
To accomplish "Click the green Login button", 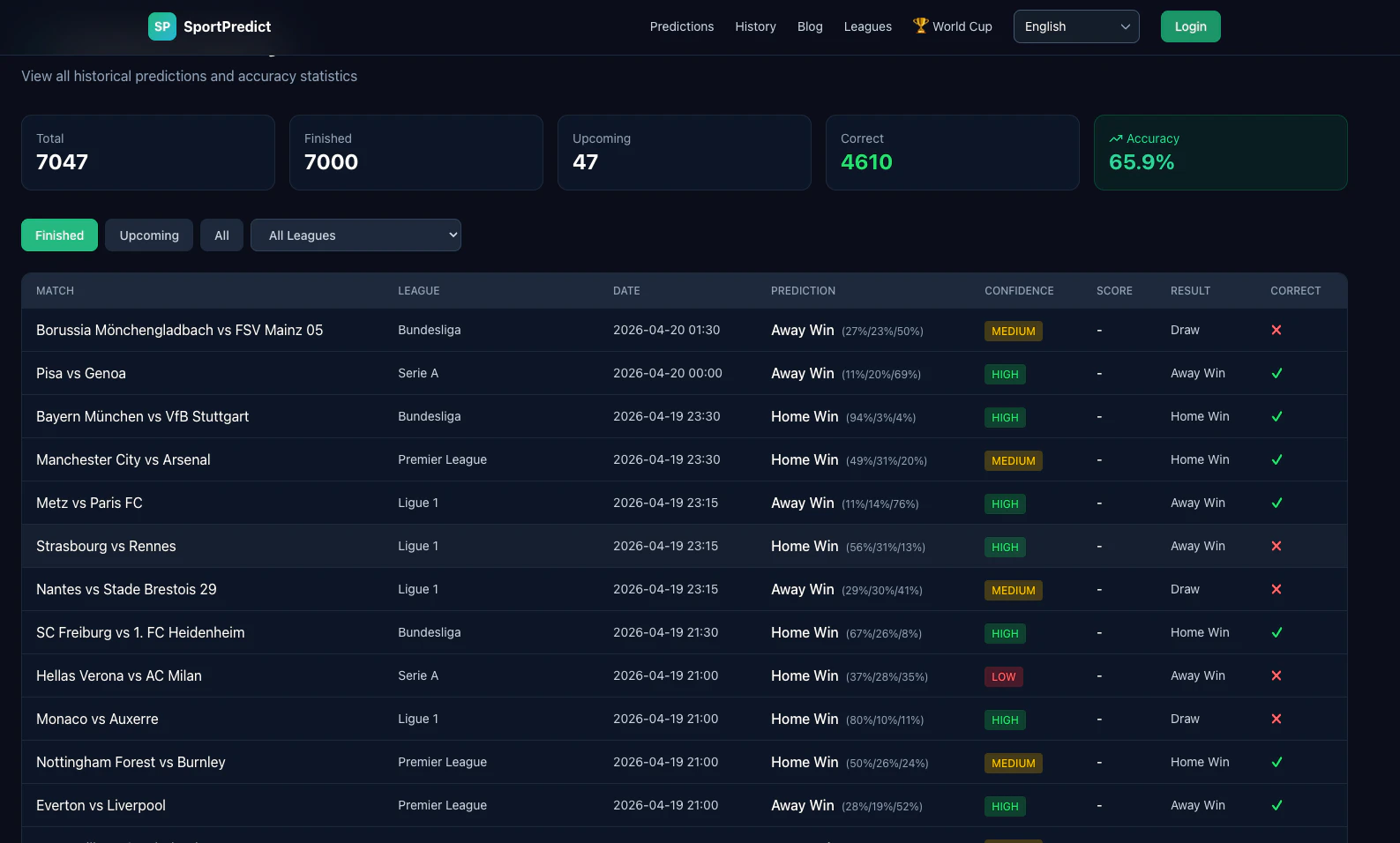I will click(x=1191, y=26).
